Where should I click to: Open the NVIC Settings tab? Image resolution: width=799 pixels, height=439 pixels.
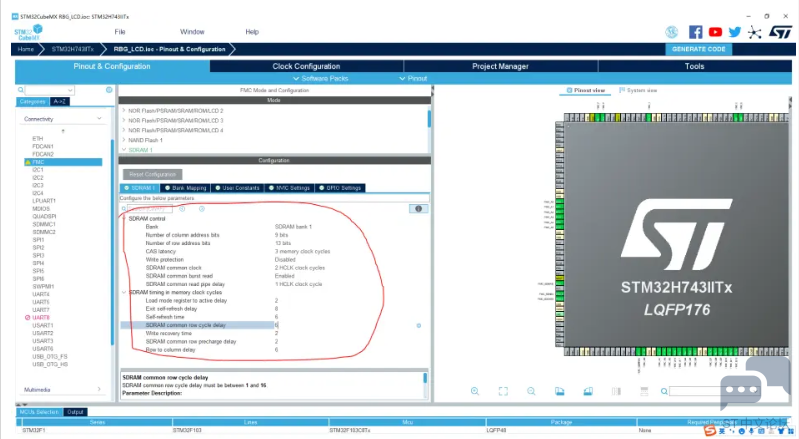(289, 188)
